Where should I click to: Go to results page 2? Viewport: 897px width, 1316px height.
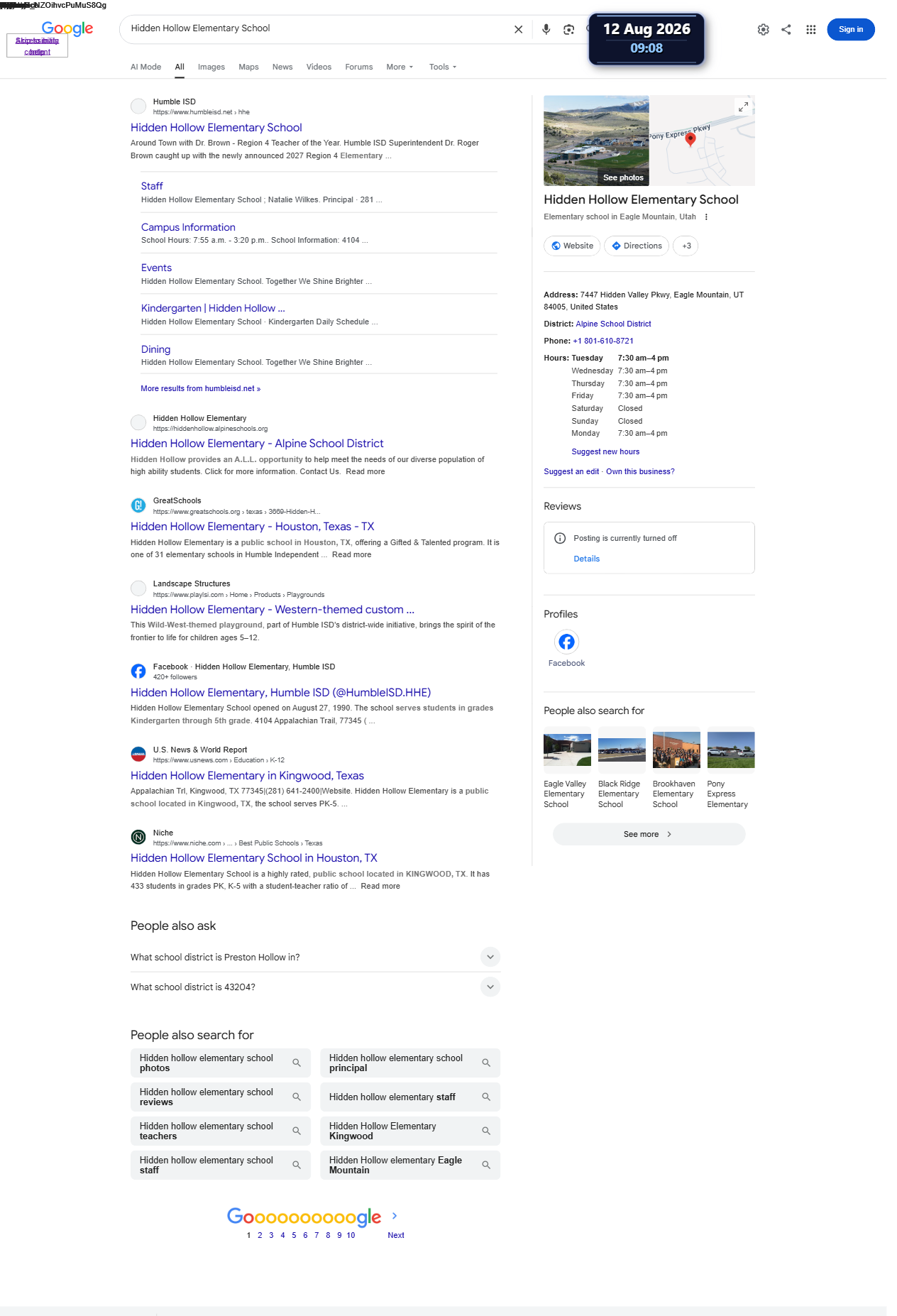(260, 1235)
